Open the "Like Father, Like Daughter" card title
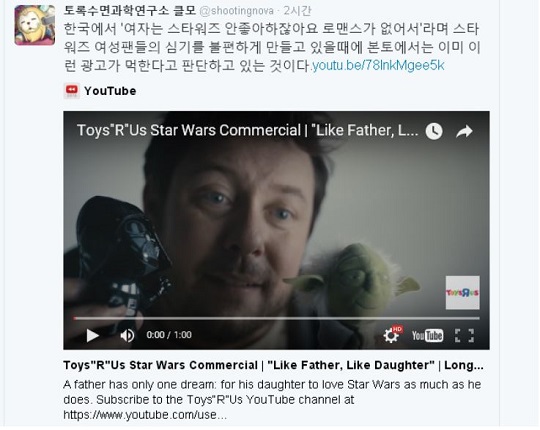540x430 pixels. (273, 365)
